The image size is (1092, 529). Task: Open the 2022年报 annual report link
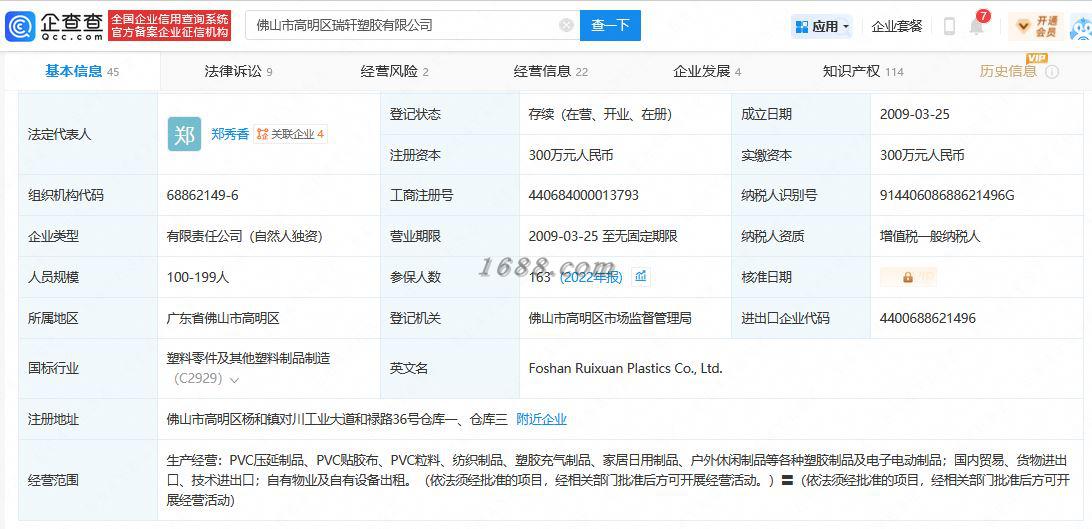point(591,277)
